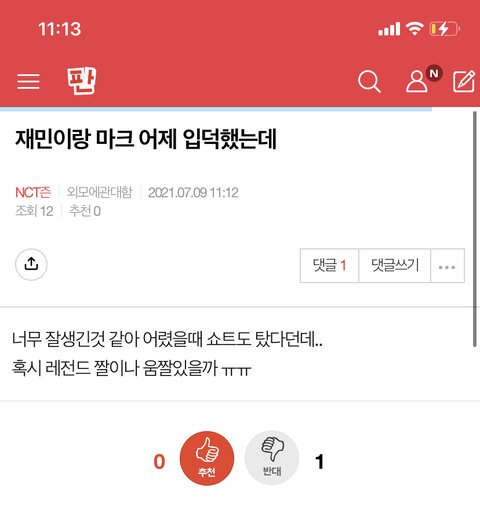Tap the blue page loading progress bar
Viewport: 480px width, 528px height.
point(216,109)
